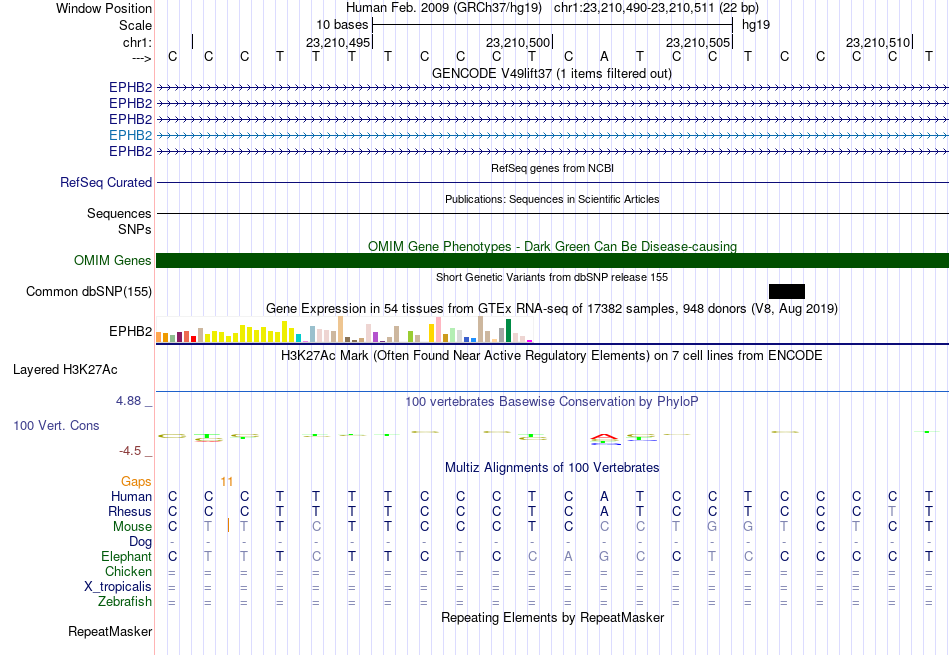Select the Chicken alignment row label
The width and height of the screenshot is (950, 655).
coord(128,571)
